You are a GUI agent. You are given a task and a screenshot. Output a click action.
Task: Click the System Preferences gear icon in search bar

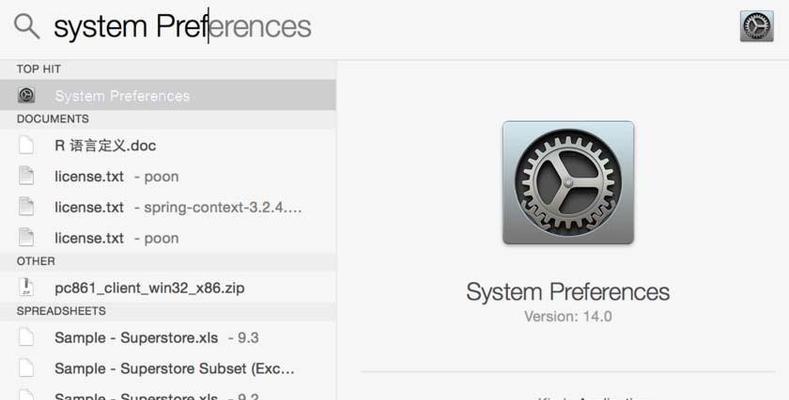click(756, 26)
